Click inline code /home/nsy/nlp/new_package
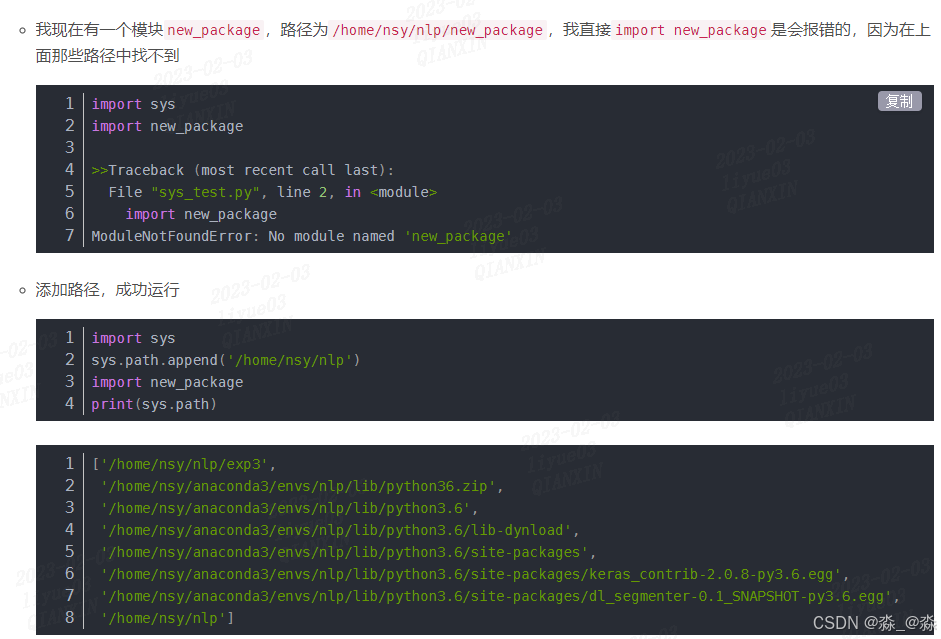941x639 pixels. (437, 30)
